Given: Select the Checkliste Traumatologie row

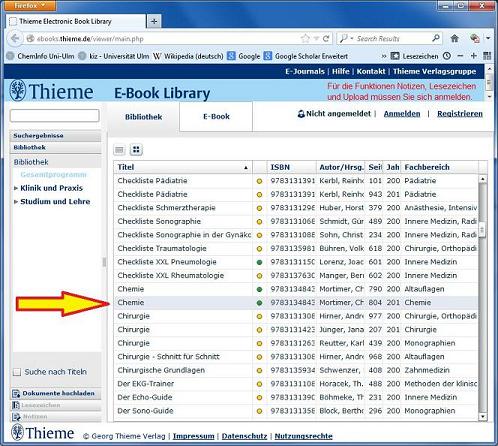Looking at the screenshot, I should [296, 249].
